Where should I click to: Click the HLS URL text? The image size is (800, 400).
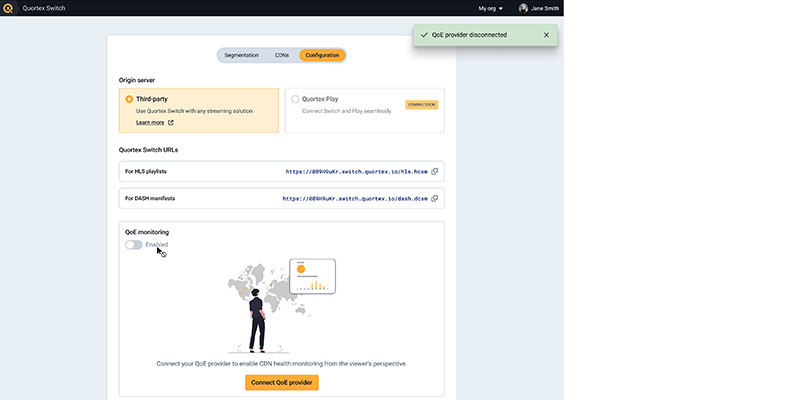click(x=357, y=172)
